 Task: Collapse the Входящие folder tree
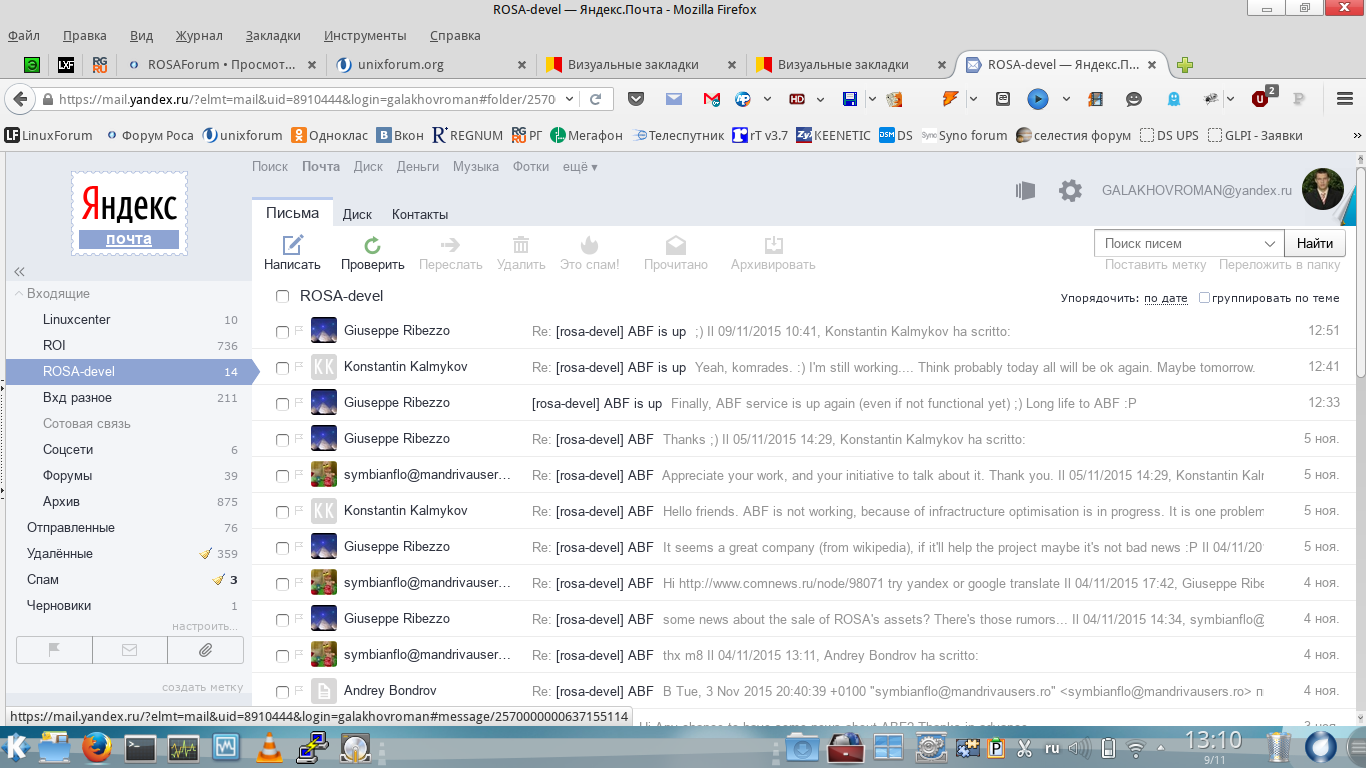point(19,294)
